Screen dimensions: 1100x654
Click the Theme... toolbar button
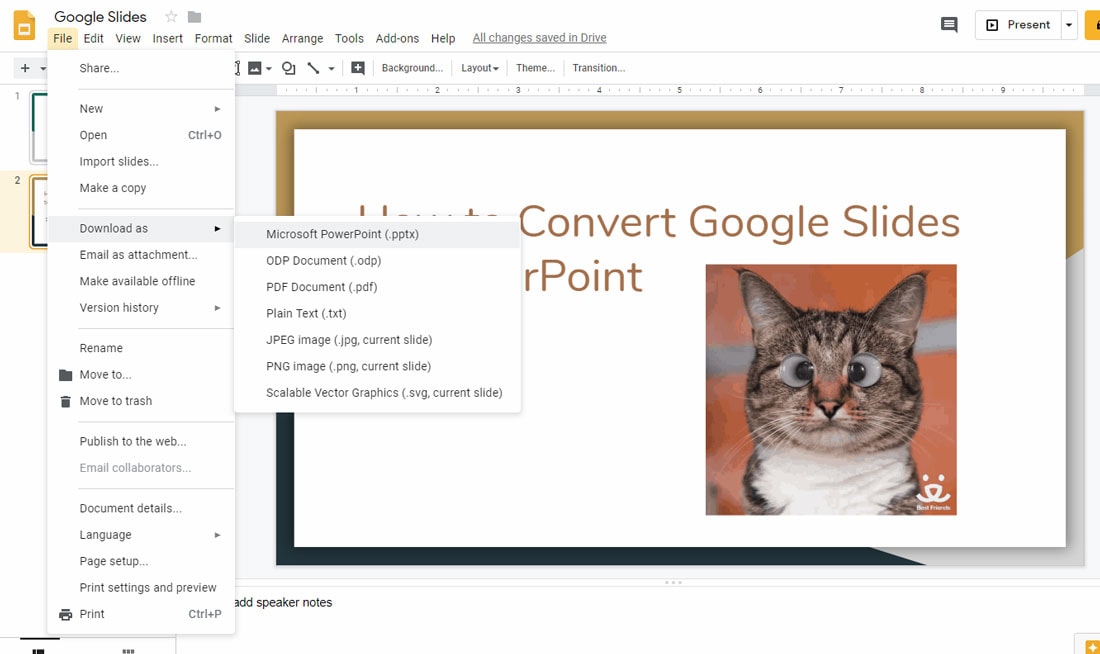pos(535,68)
